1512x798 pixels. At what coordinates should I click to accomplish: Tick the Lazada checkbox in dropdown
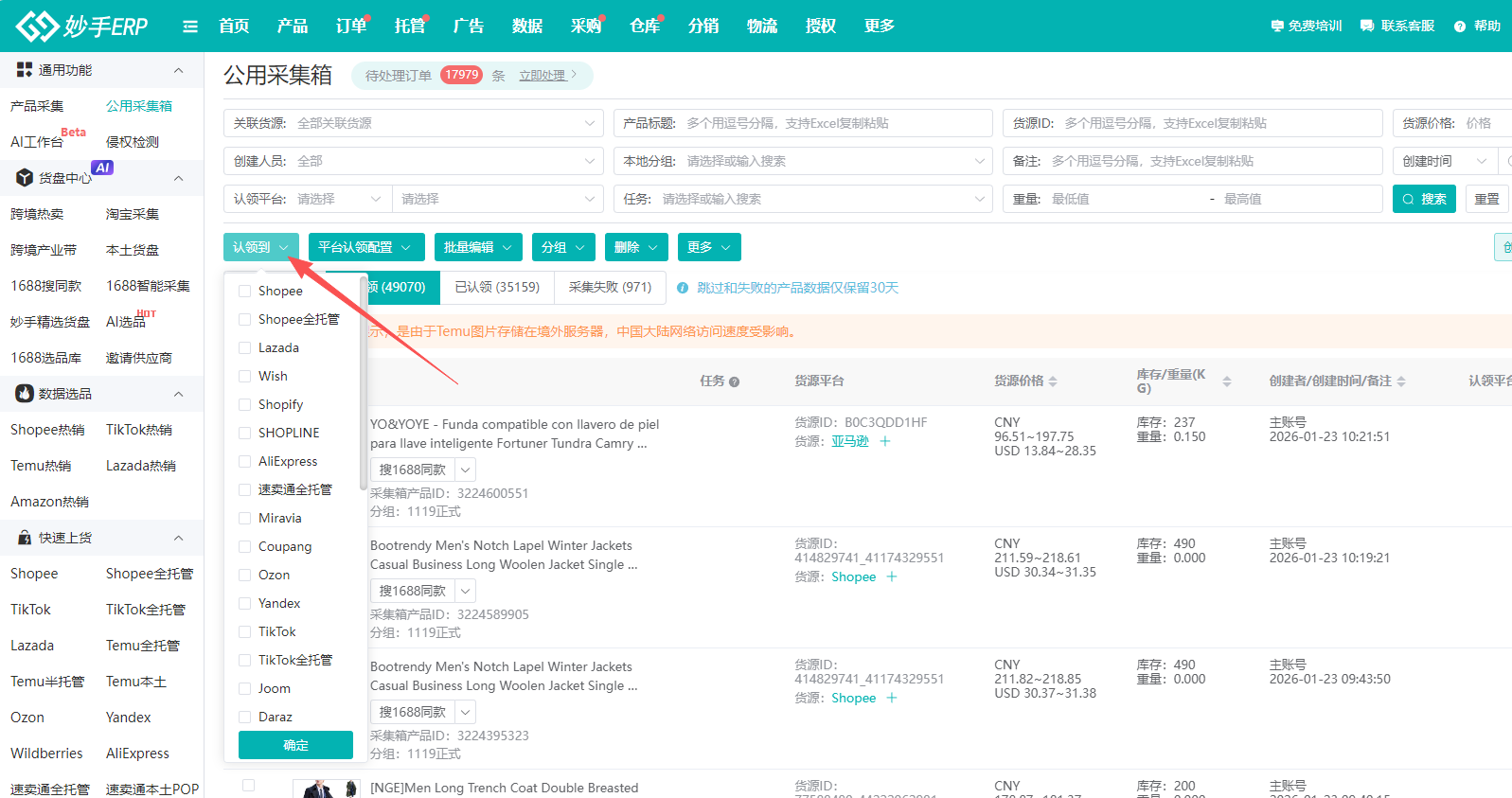(245, 347)
